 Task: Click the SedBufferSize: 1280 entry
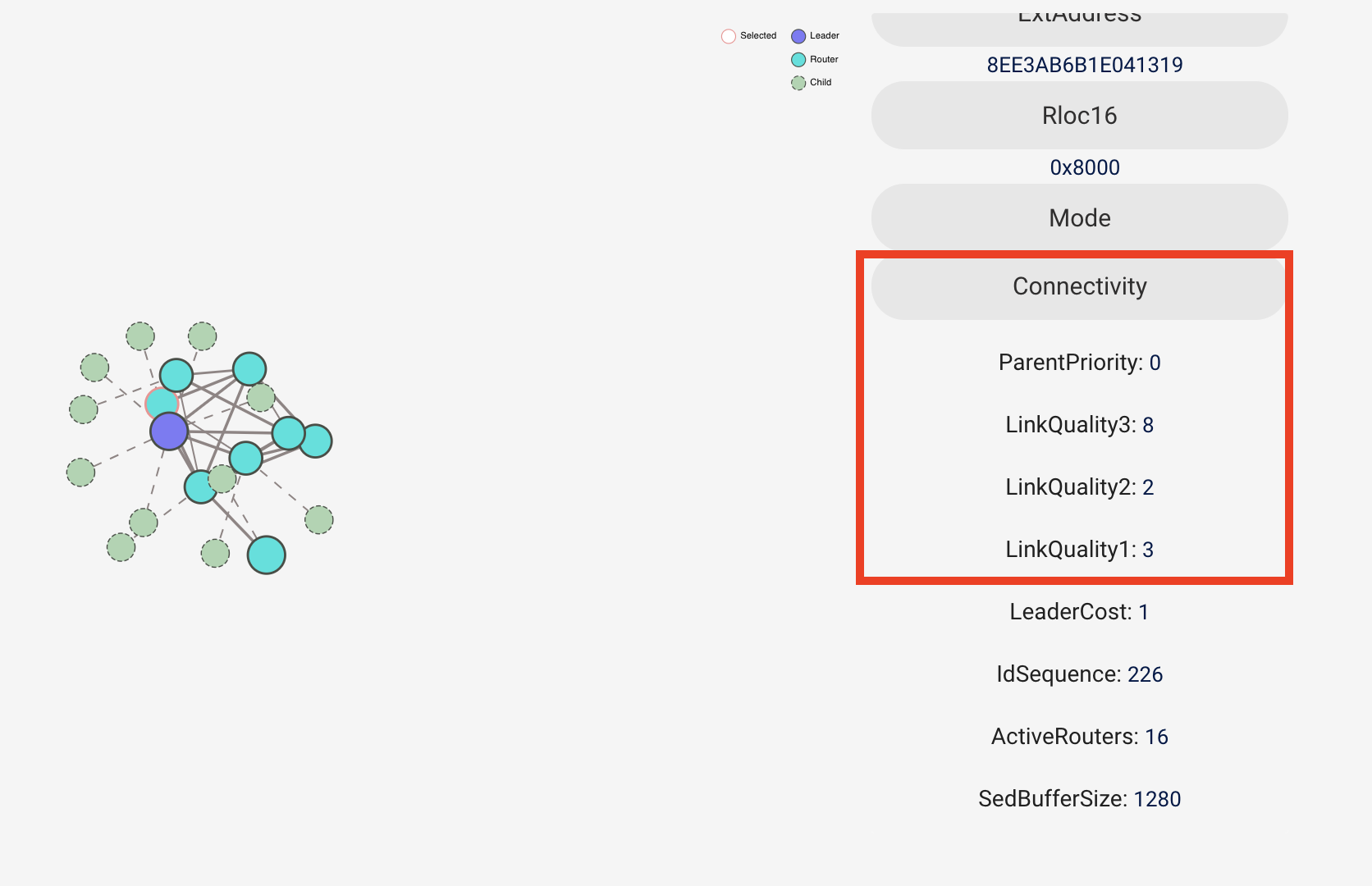tap(1079, 799)
